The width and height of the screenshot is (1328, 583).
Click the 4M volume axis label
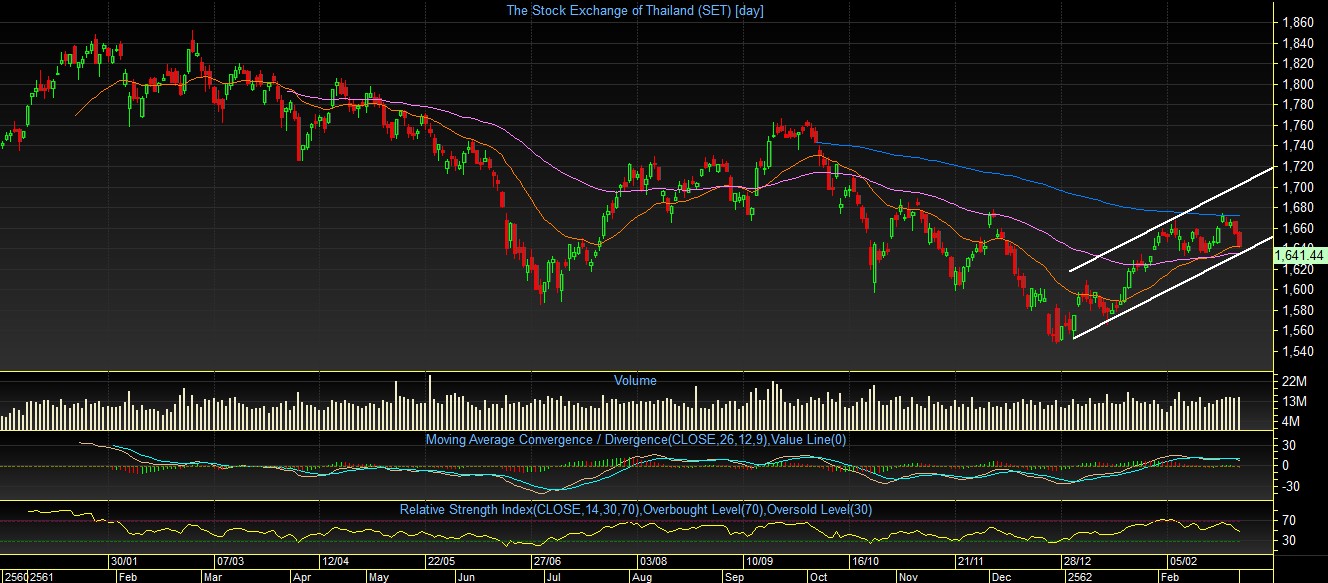[x=1290, y=421]
